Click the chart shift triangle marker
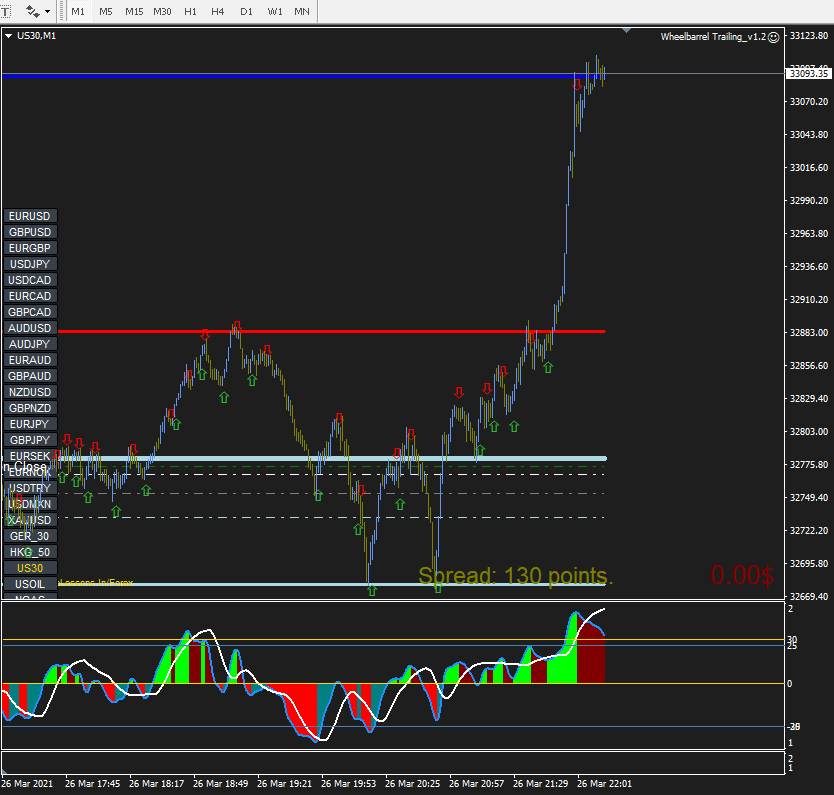The height and width of the screenshot is (795, 834). (x=627, y=30)
